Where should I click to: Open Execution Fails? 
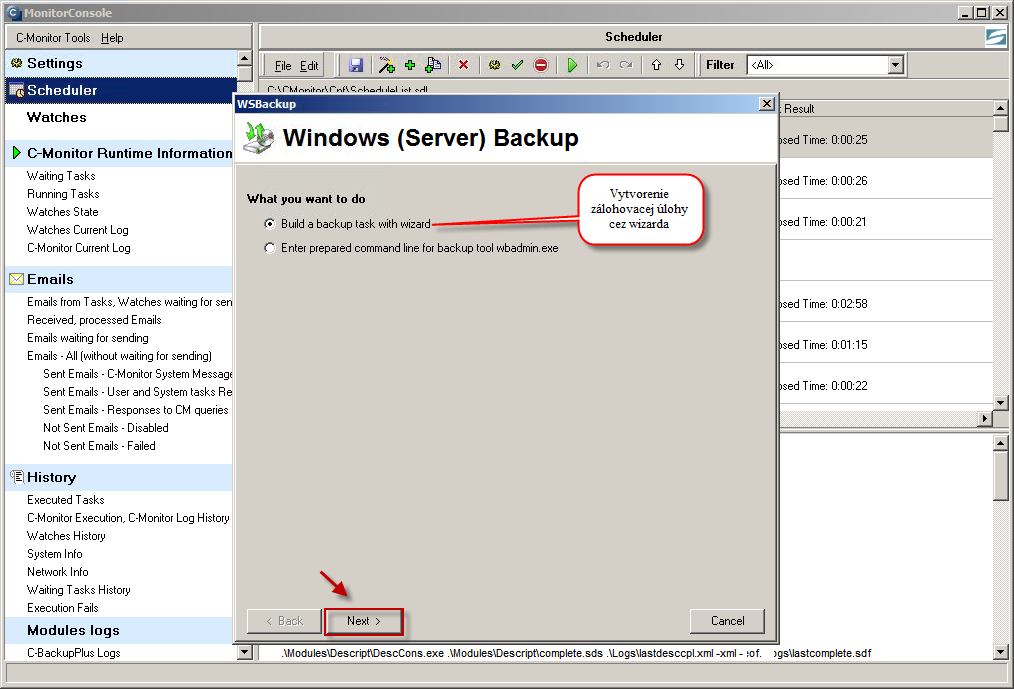62,609
